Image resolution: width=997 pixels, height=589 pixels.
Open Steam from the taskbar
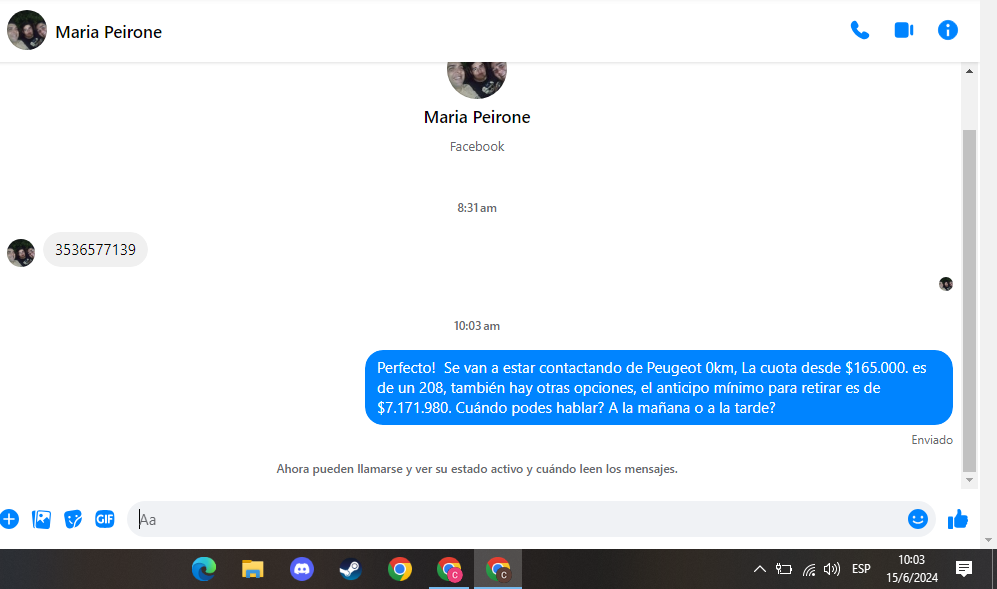coord(350,569)
